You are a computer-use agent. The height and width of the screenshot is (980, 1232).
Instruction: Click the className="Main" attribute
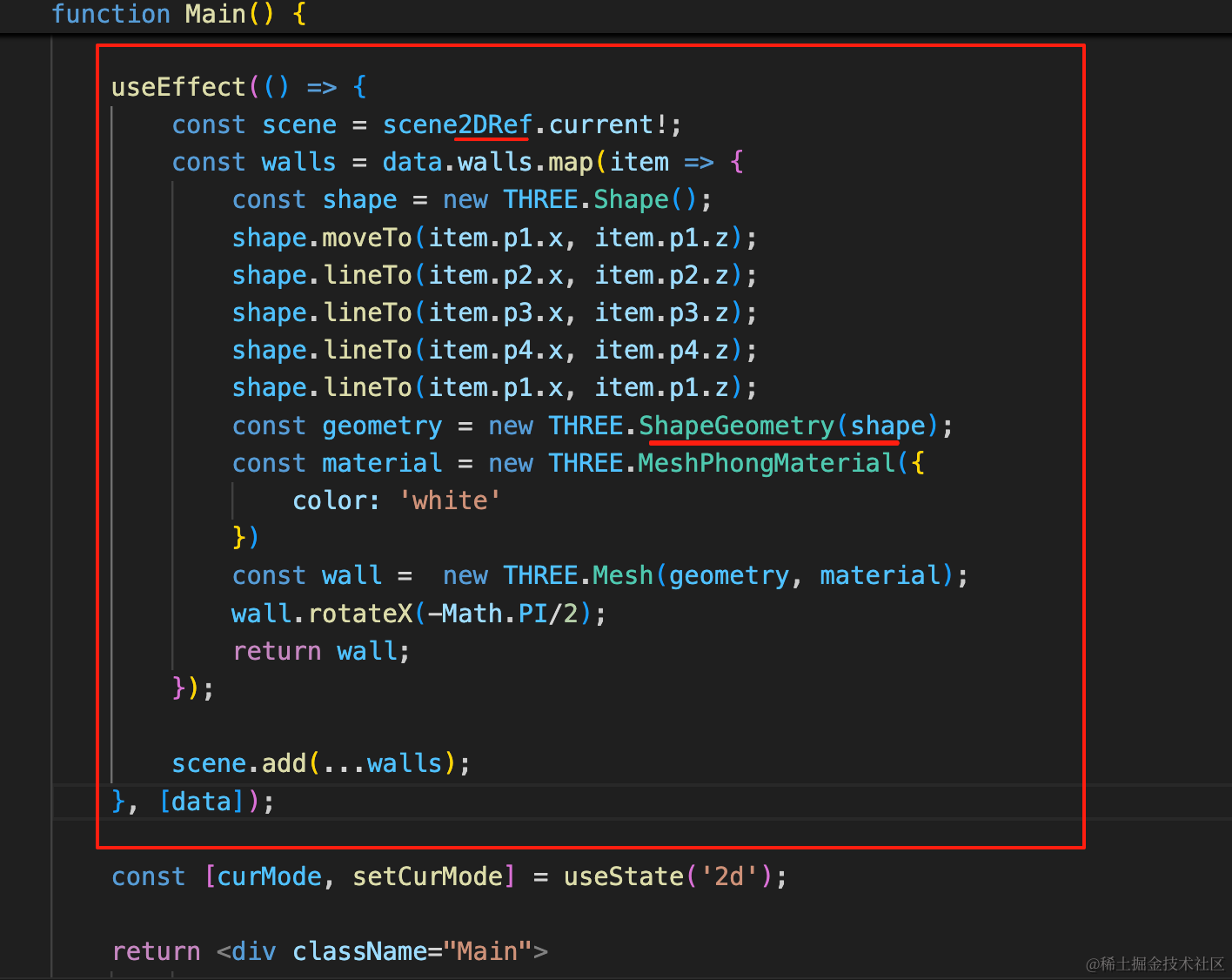pos(412,951)
